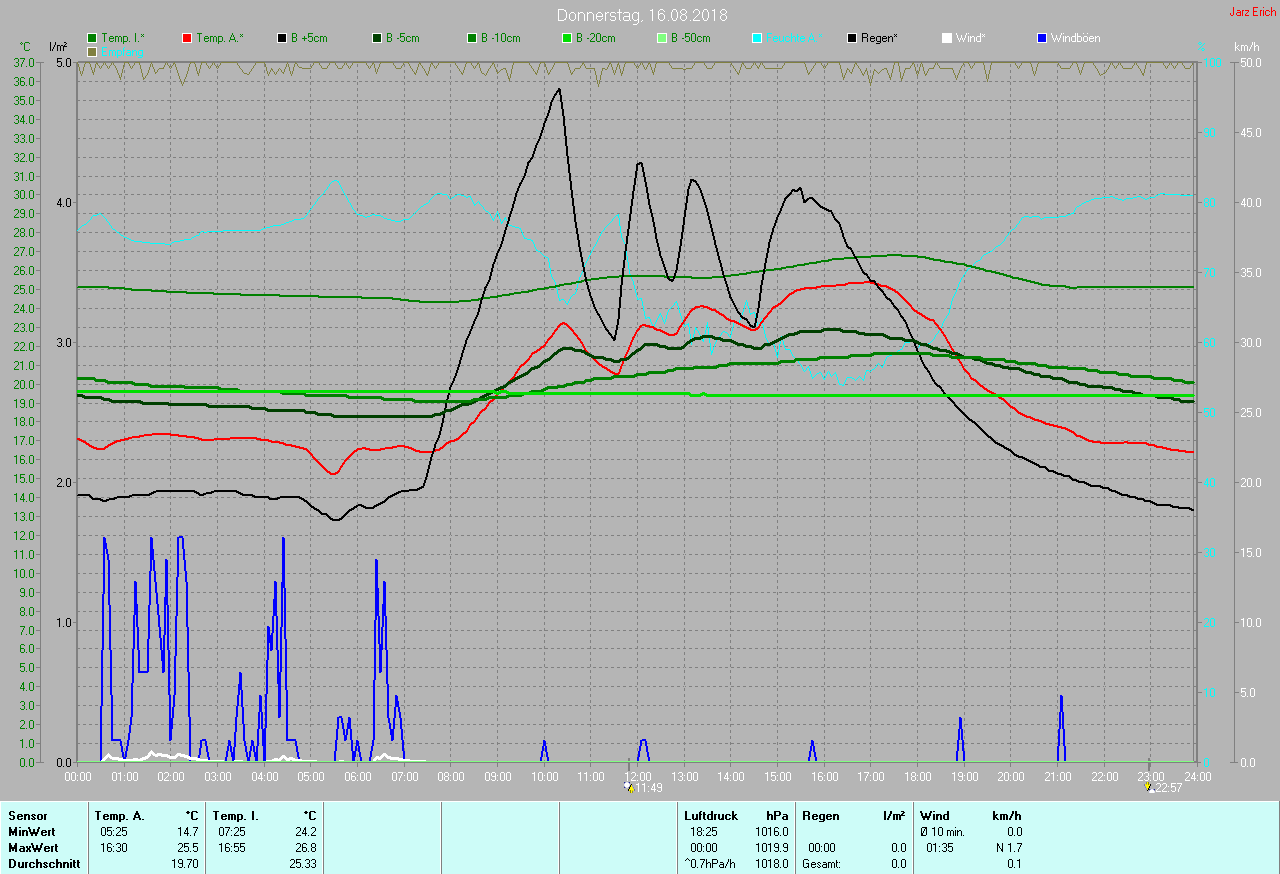Click the pressure value '1016.0'
The image size is (1280, 874).
pos(771,831)
